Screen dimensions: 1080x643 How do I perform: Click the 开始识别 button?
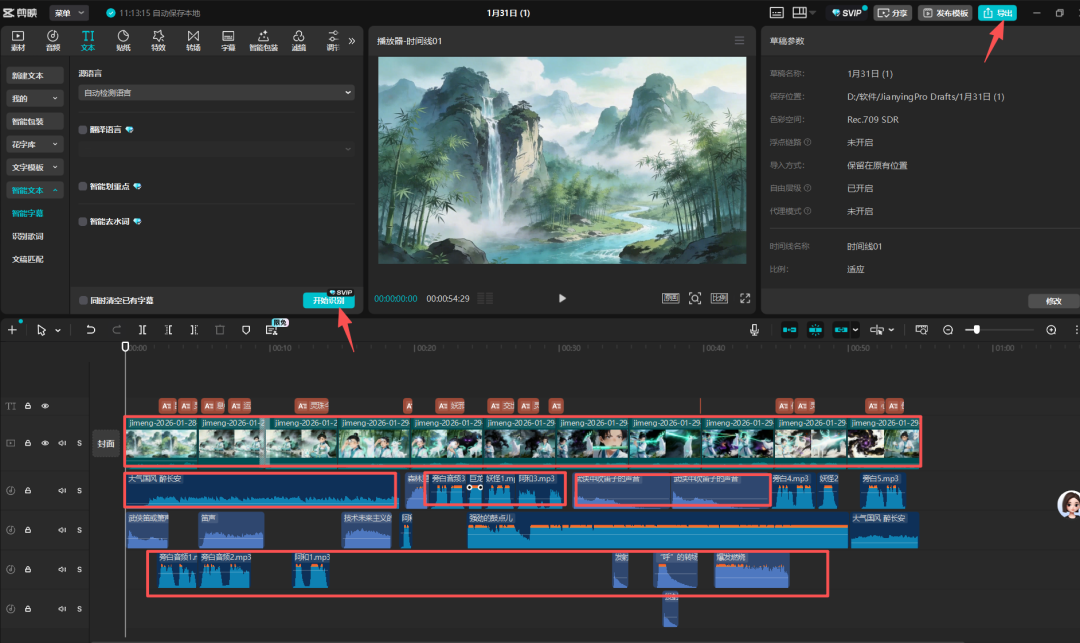328,301
